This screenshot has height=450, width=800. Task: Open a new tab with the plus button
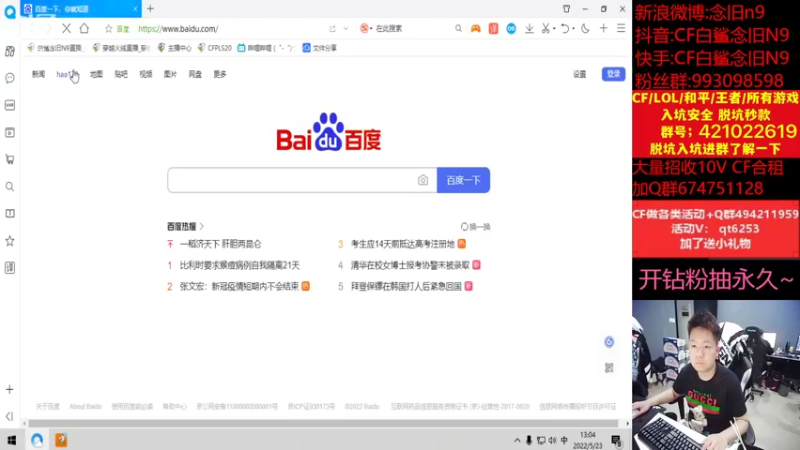(x=151, y=9)
